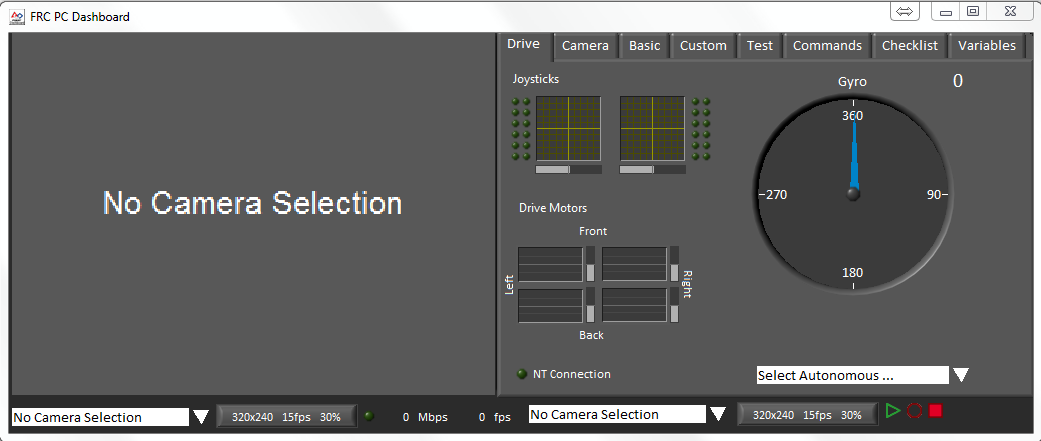
Task: Open the Select Autonomous dropdown arrow
Action: point(961,375)
